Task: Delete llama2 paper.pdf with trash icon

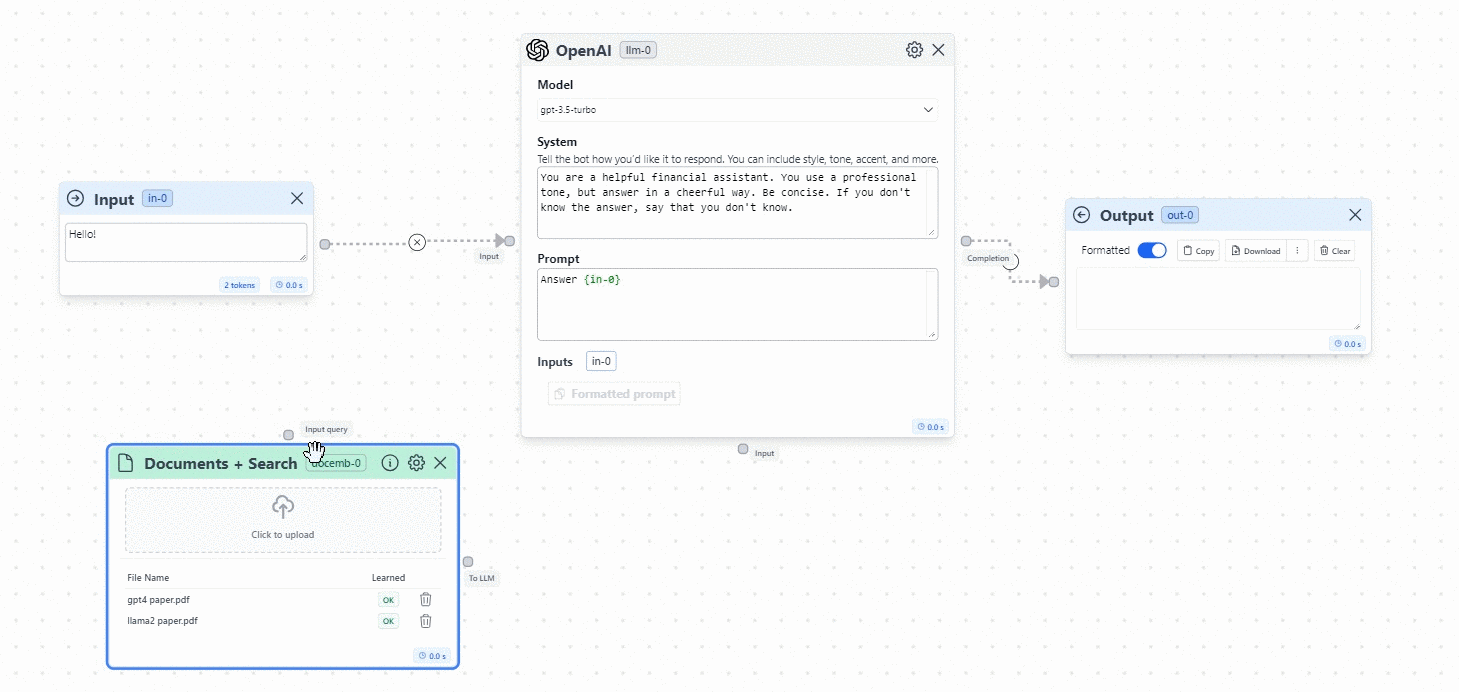Action: click(x=425, y=621)
